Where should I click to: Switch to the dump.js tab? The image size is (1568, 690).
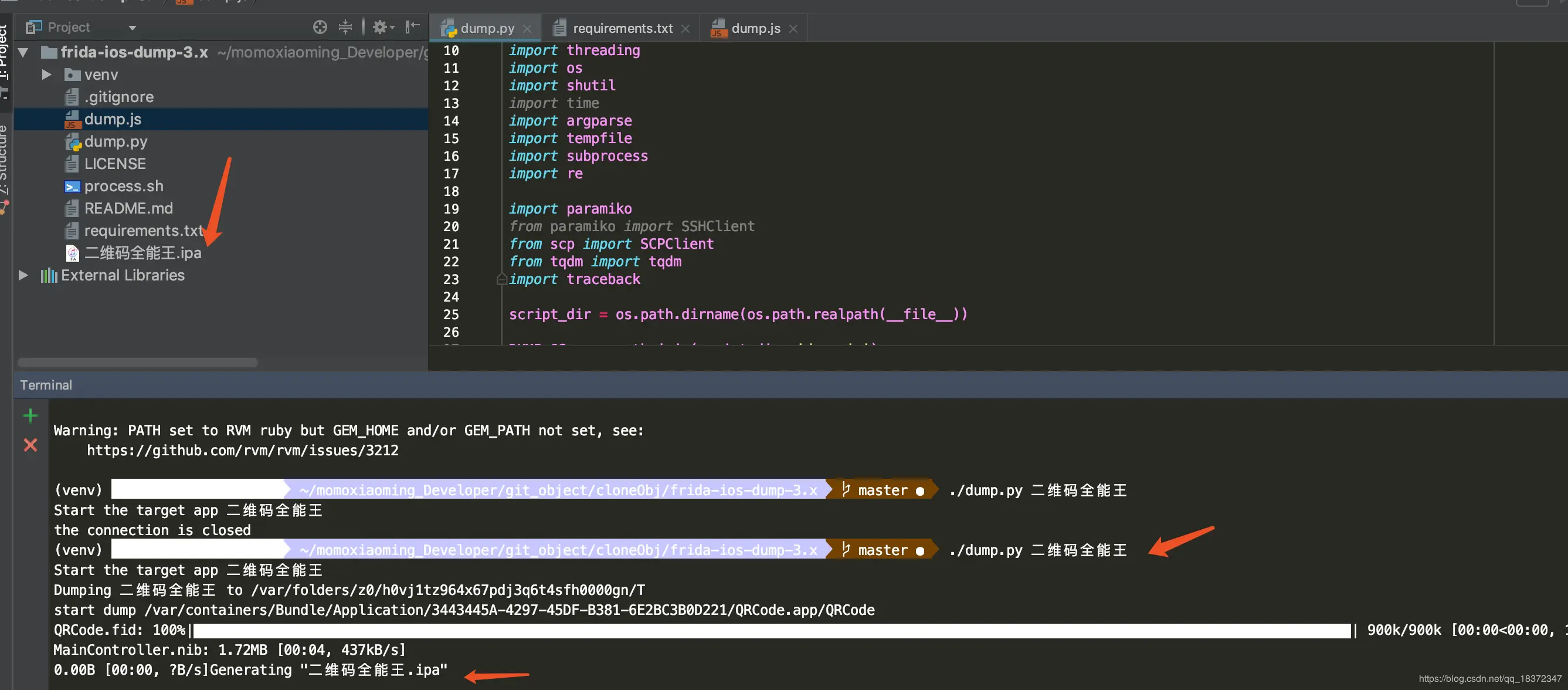click(x=755, y=29)
